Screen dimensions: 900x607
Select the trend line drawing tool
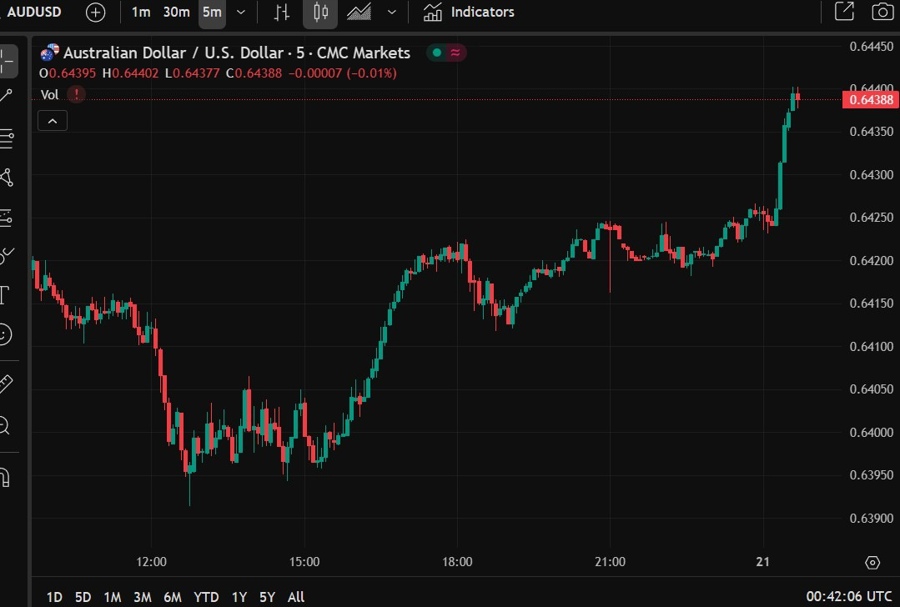(x=6, y=96)
